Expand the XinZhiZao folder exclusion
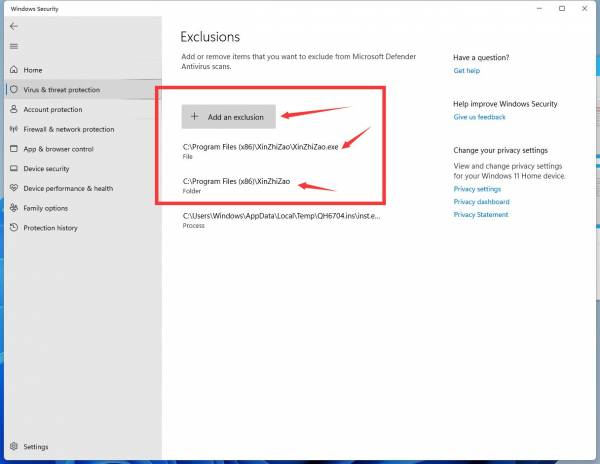Viewport: 600px width, 464px height. (x=236, y=185)
